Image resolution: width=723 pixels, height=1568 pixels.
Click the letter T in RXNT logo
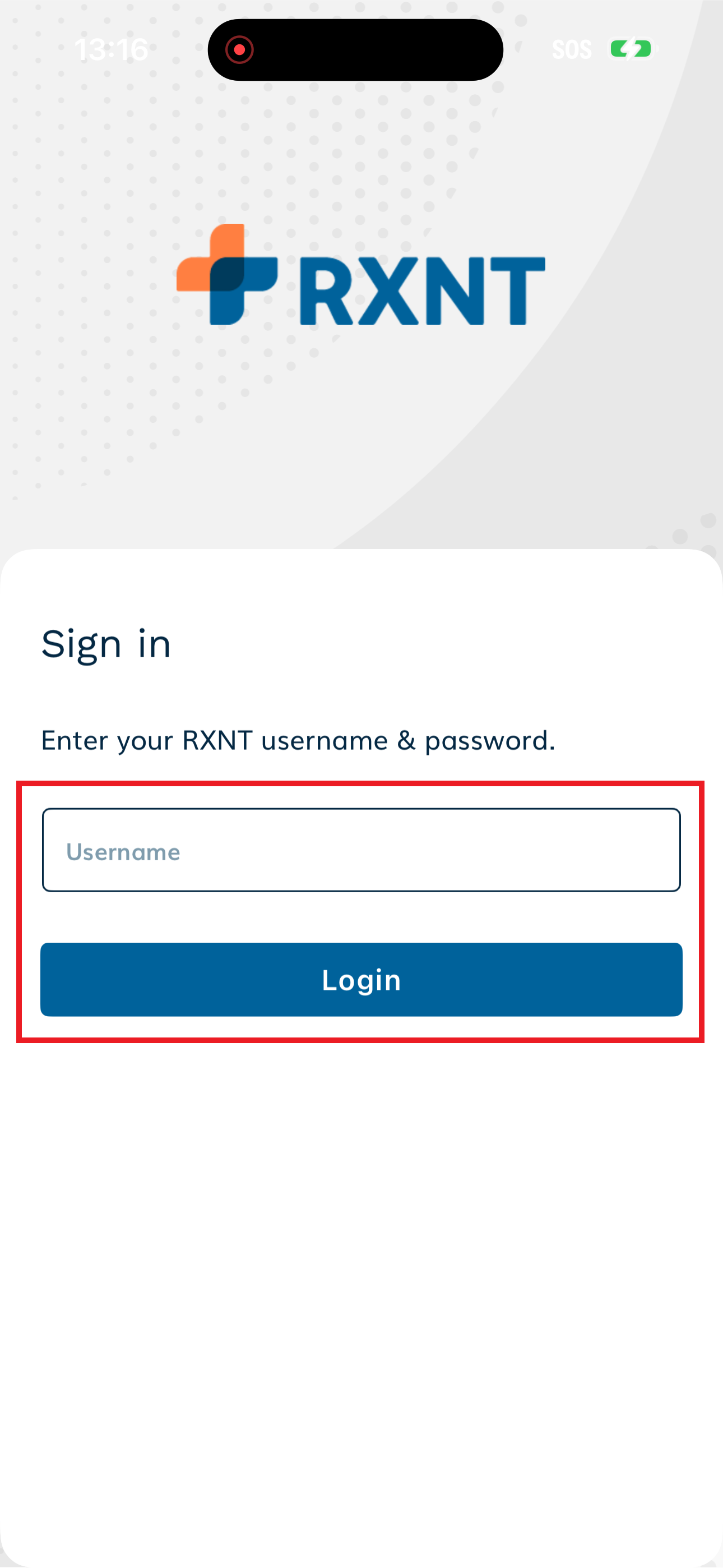(x=517, y=290)
